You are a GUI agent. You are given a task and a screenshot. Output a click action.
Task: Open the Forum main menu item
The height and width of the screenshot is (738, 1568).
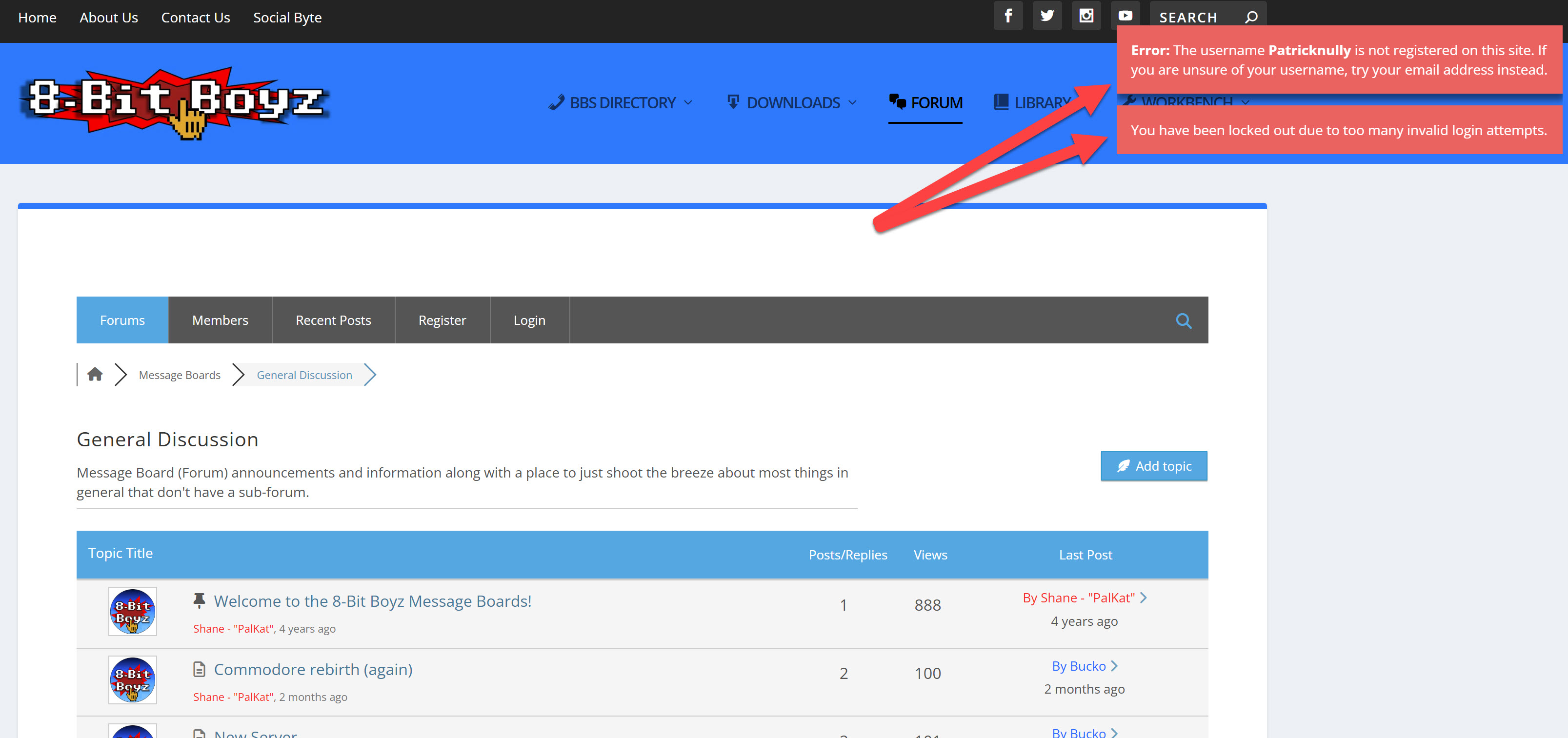click(925, 103)
